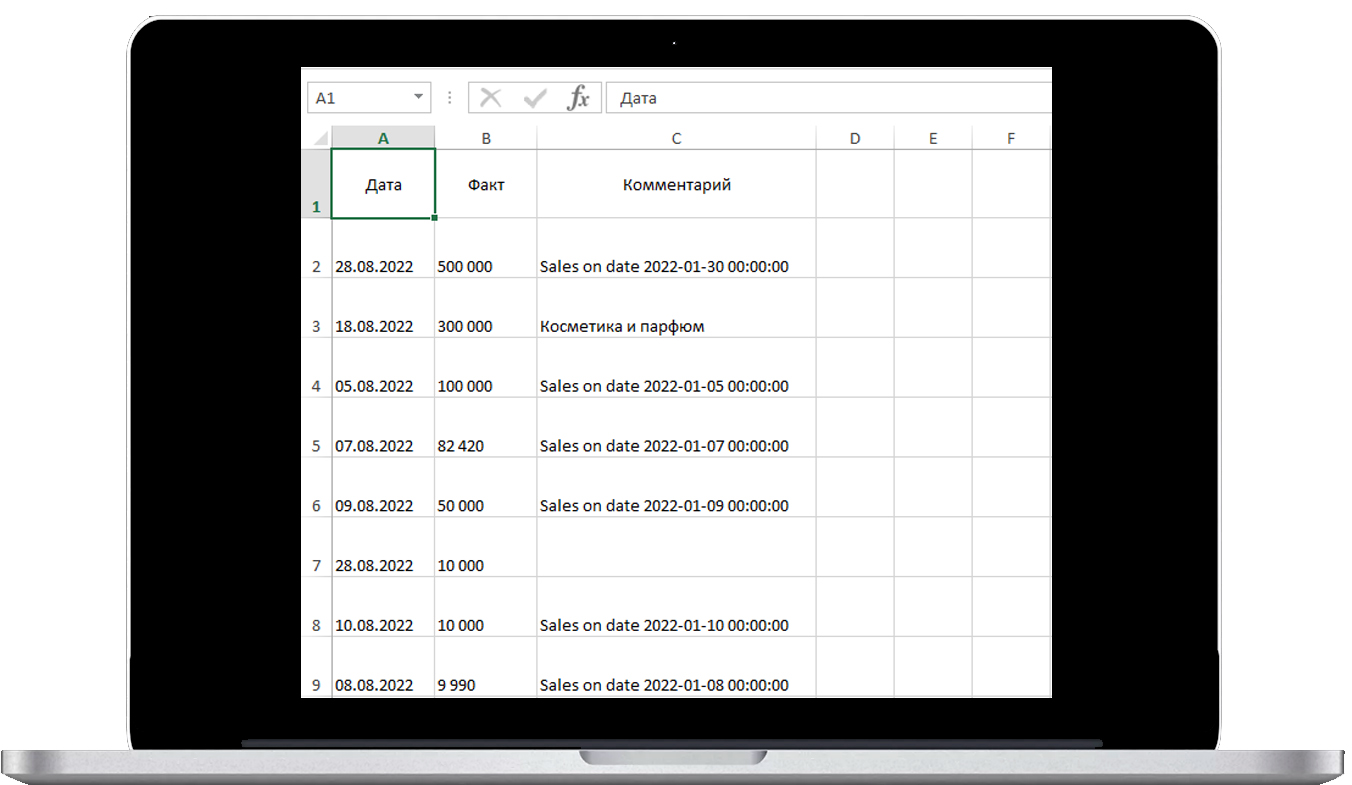
Task: Select the Комментарий header cell
Action: pos(676,185)
